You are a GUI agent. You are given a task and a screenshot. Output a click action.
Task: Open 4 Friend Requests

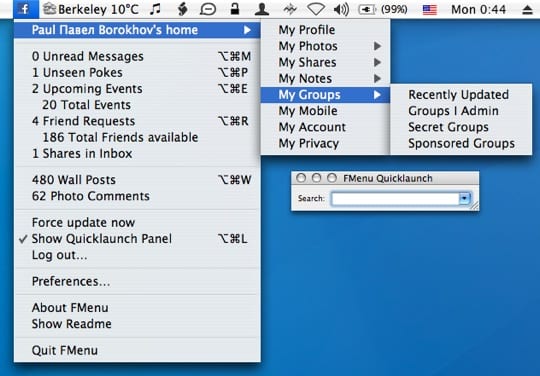pyautogui.click(x=137, y=121)
